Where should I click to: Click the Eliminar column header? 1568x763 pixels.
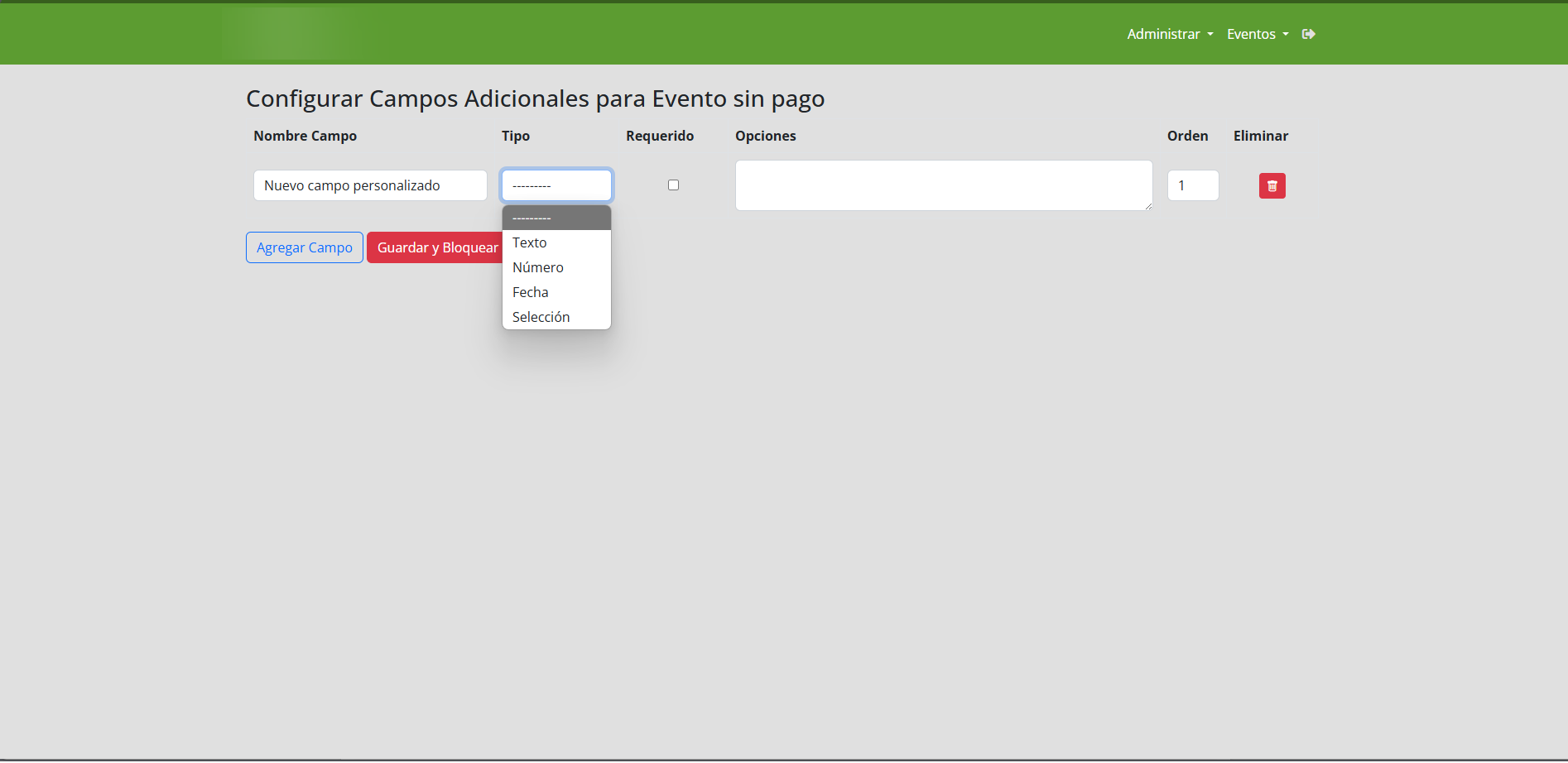click(x=1260, y=136)
